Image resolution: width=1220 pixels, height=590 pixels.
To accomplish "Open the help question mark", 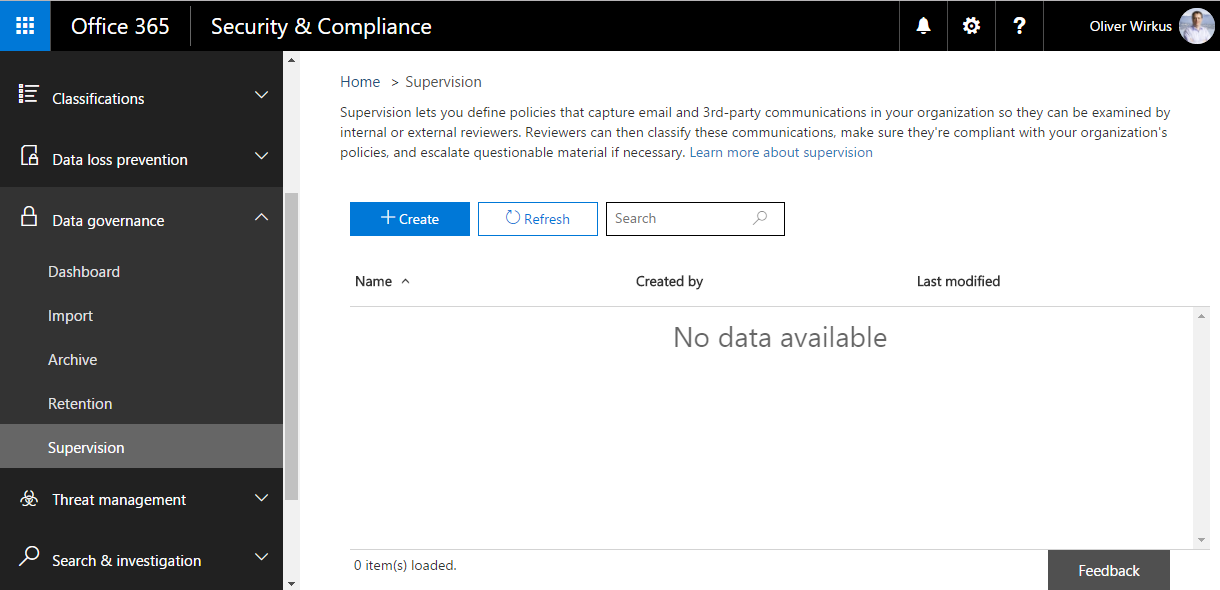I will point(1019,26).
